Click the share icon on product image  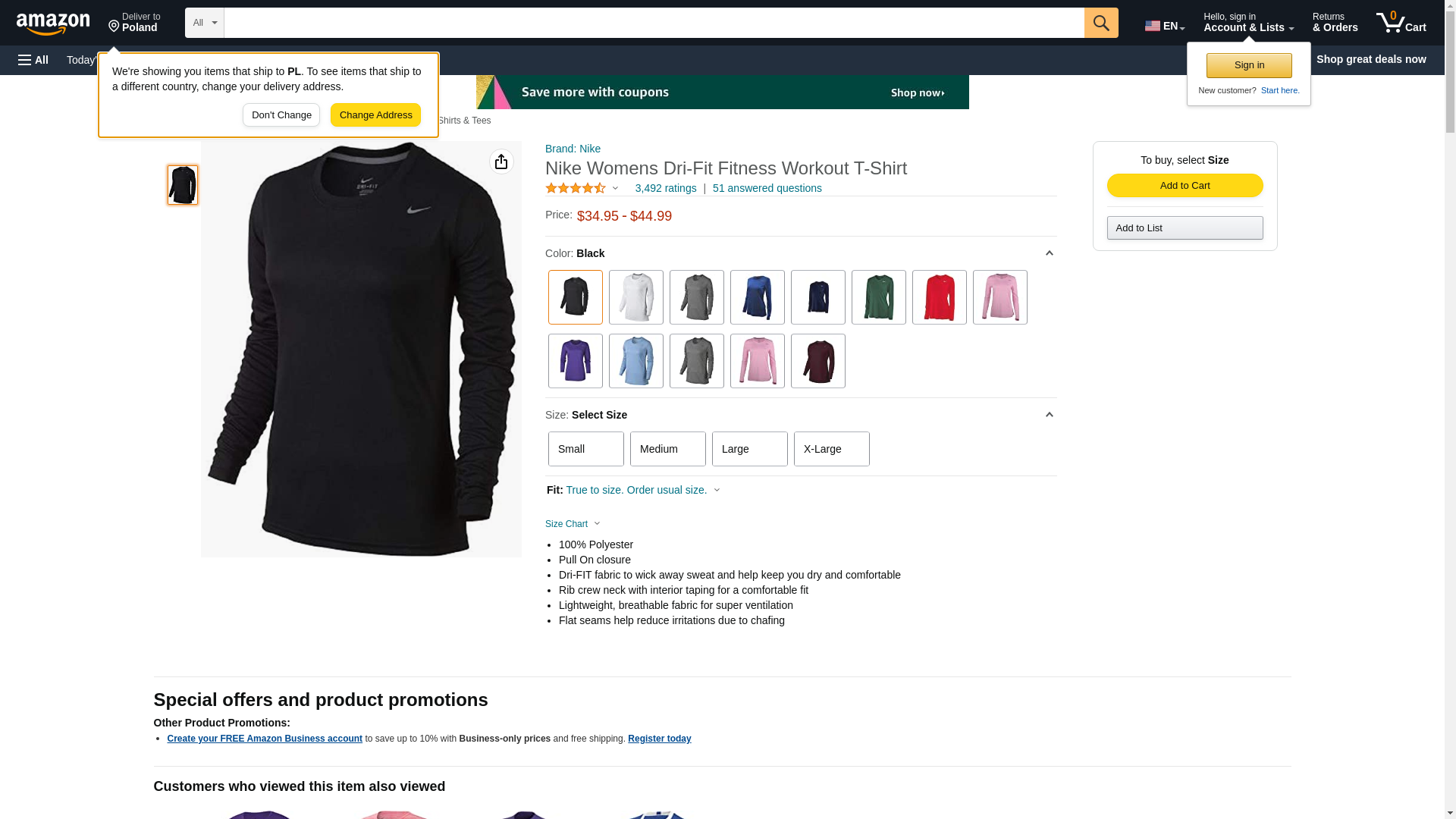[x=501, y=162]
